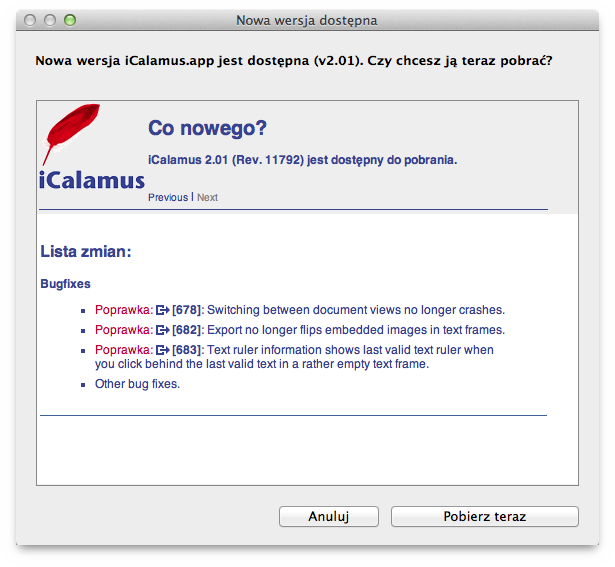Viewport: 615px width, 567px height.
Task: Open bug report link [678]
Action: pos(187,310)
